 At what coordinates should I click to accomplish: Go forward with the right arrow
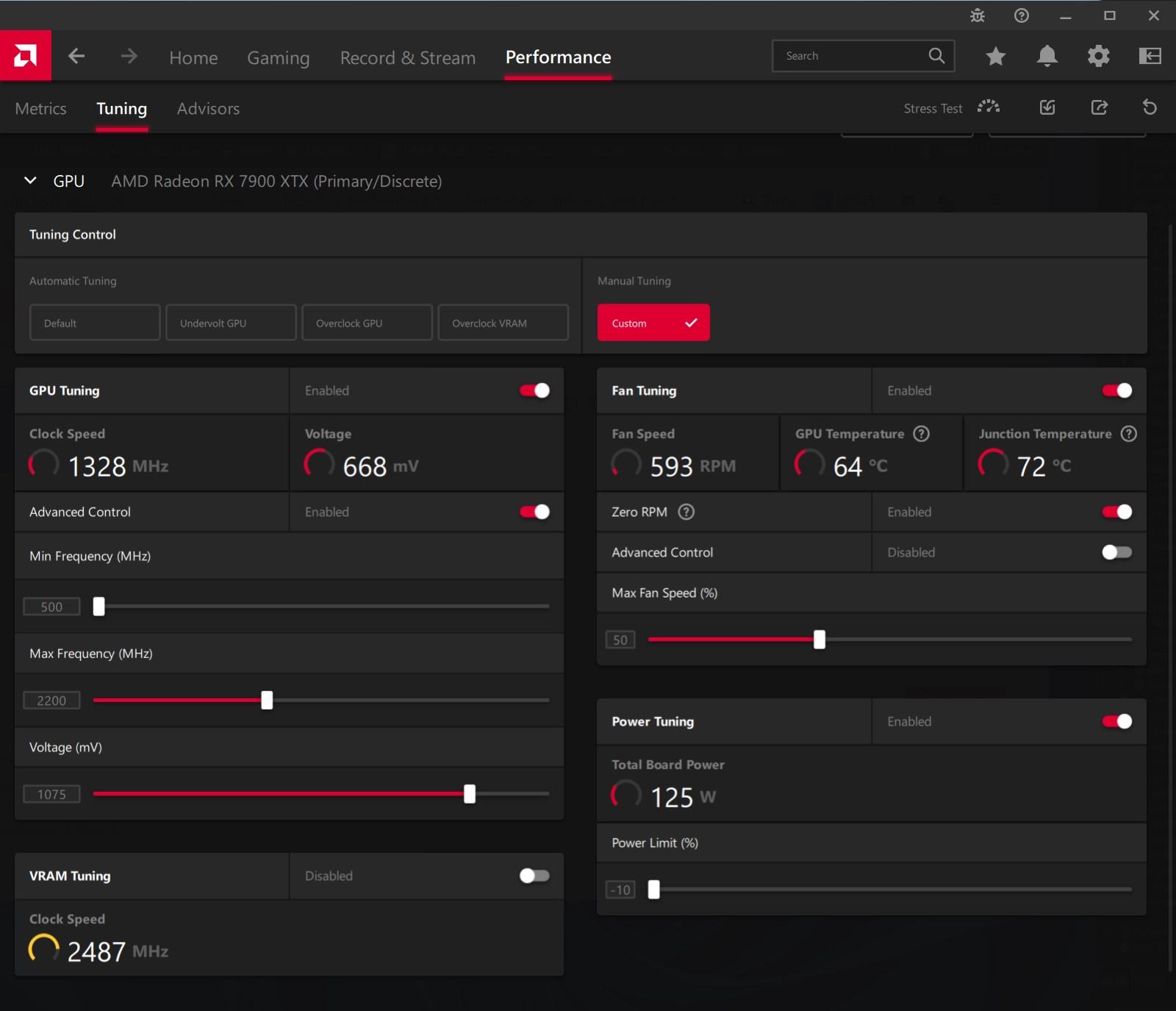click(129, 56)
